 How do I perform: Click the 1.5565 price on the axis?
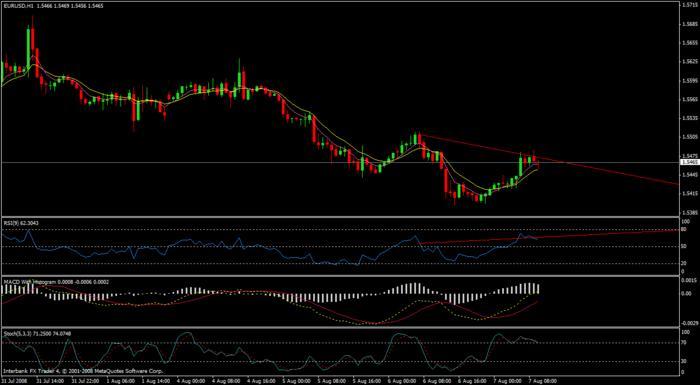[690, 99]
